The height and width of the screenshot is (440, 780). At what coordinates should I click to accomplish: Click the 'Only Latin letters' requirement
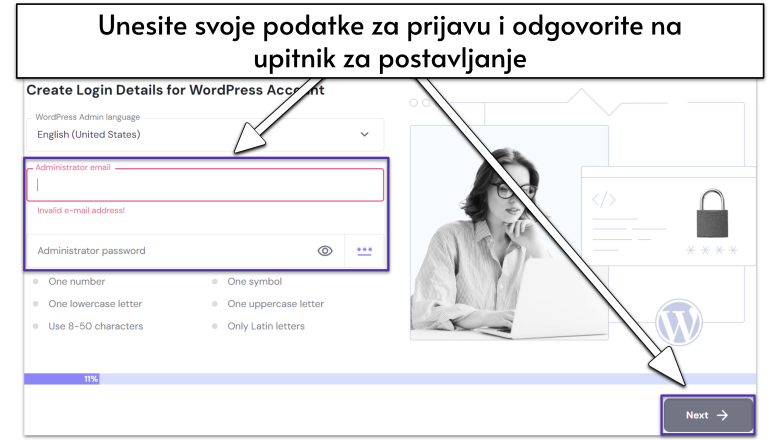tap(266, 326)
